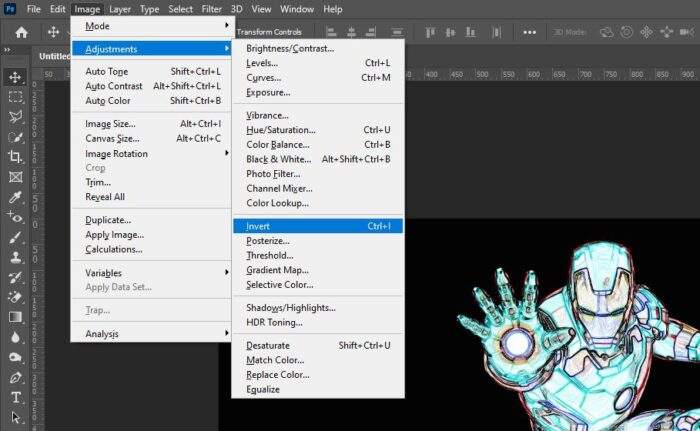The width and height of the screenshot is (700, 431).
Task: Select the Polygonal Lasso tool
Action: (15, 117)
